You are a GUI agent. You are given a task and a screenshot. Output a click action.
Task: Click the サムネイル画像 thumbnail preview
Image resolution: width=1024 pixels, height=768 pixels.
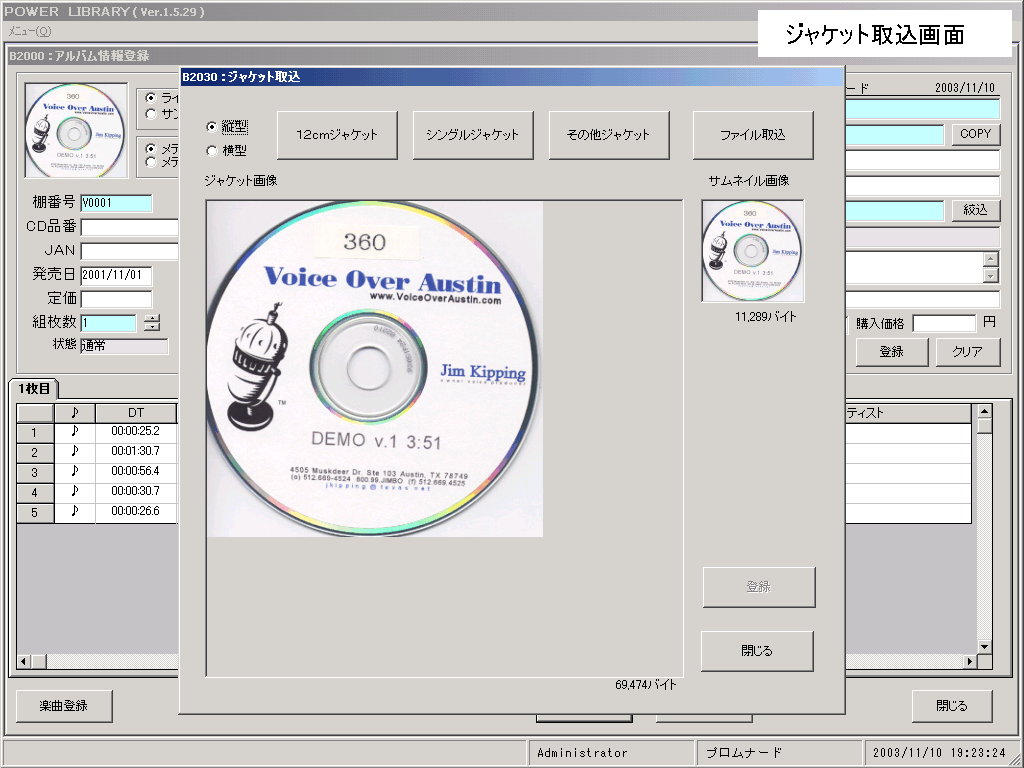(753, 251)
